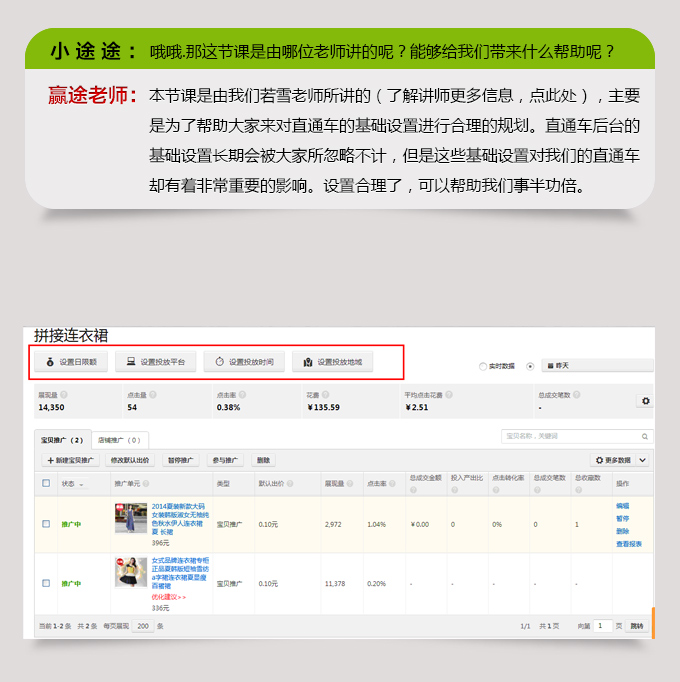Viewport: 680px width, 682px height.
Task: Click thumbnail of 女式品牌连衣裙 item
Action: (x=131, y=572)
